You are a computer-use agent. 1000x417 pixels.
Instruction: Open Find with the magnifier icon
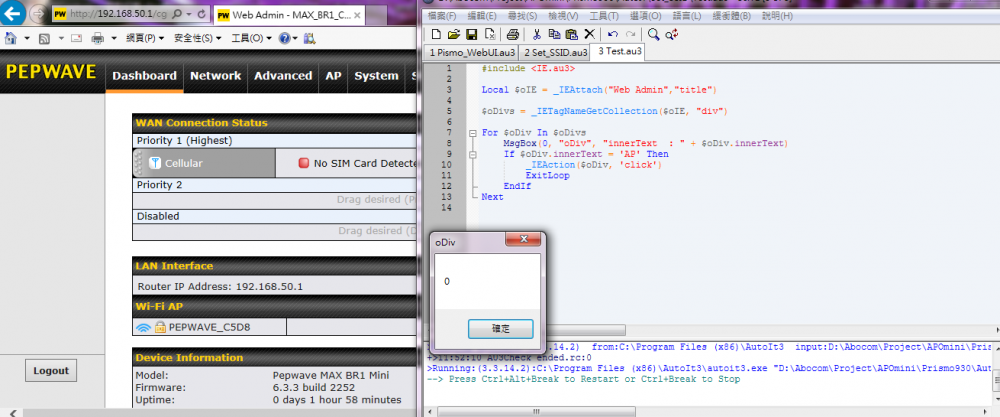tap(654, 34)
